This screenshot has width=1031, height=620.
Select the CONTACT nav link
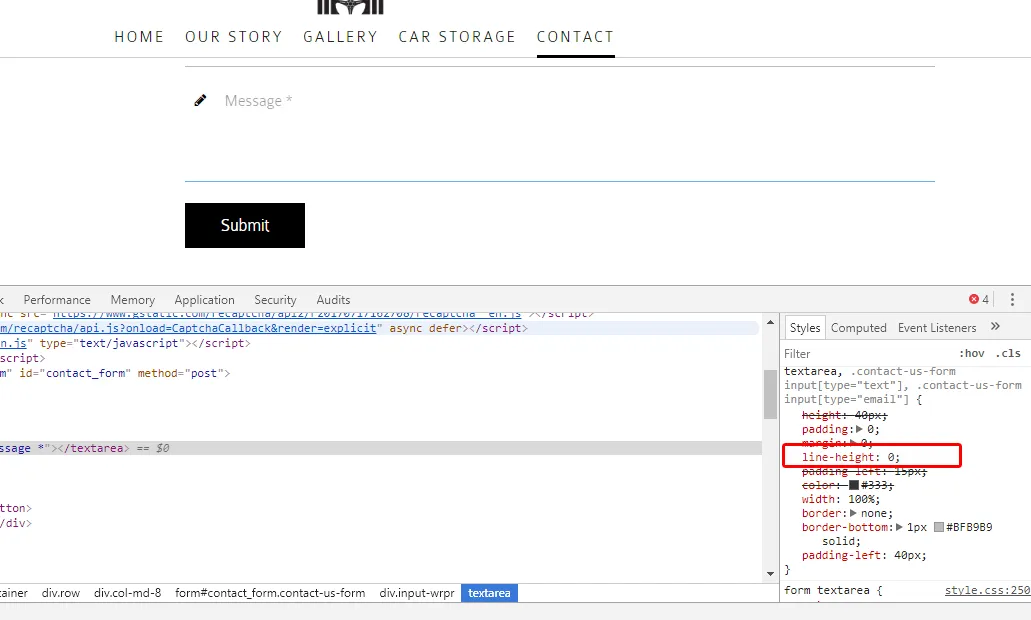point(575,37)
